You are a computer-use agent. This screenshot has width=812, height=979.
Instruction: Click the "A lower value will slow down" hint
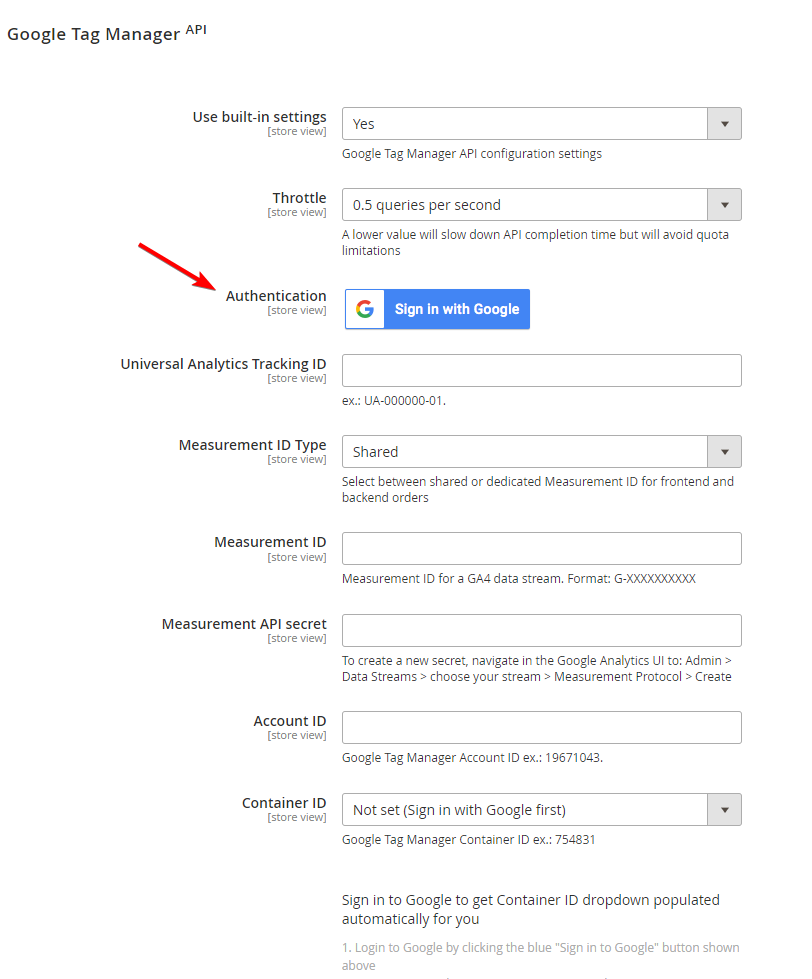click(536, 242)
